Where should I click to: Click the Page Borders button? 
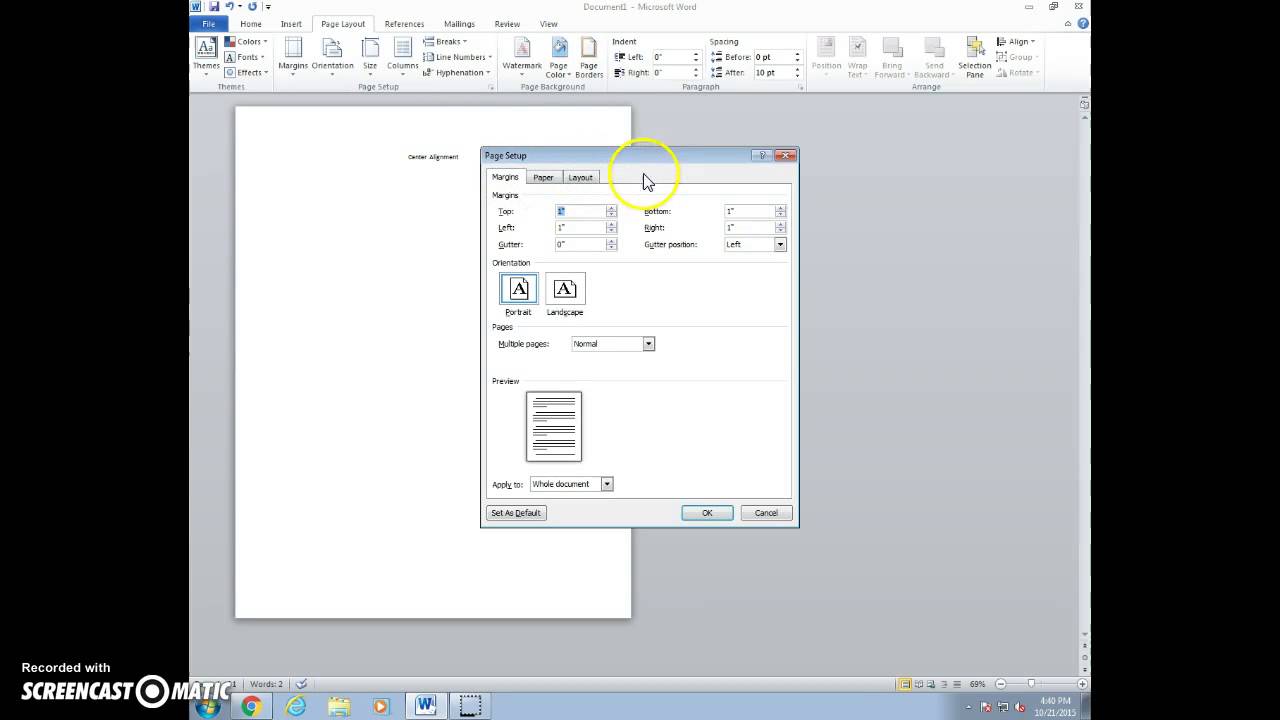click(x=589, y=58)
